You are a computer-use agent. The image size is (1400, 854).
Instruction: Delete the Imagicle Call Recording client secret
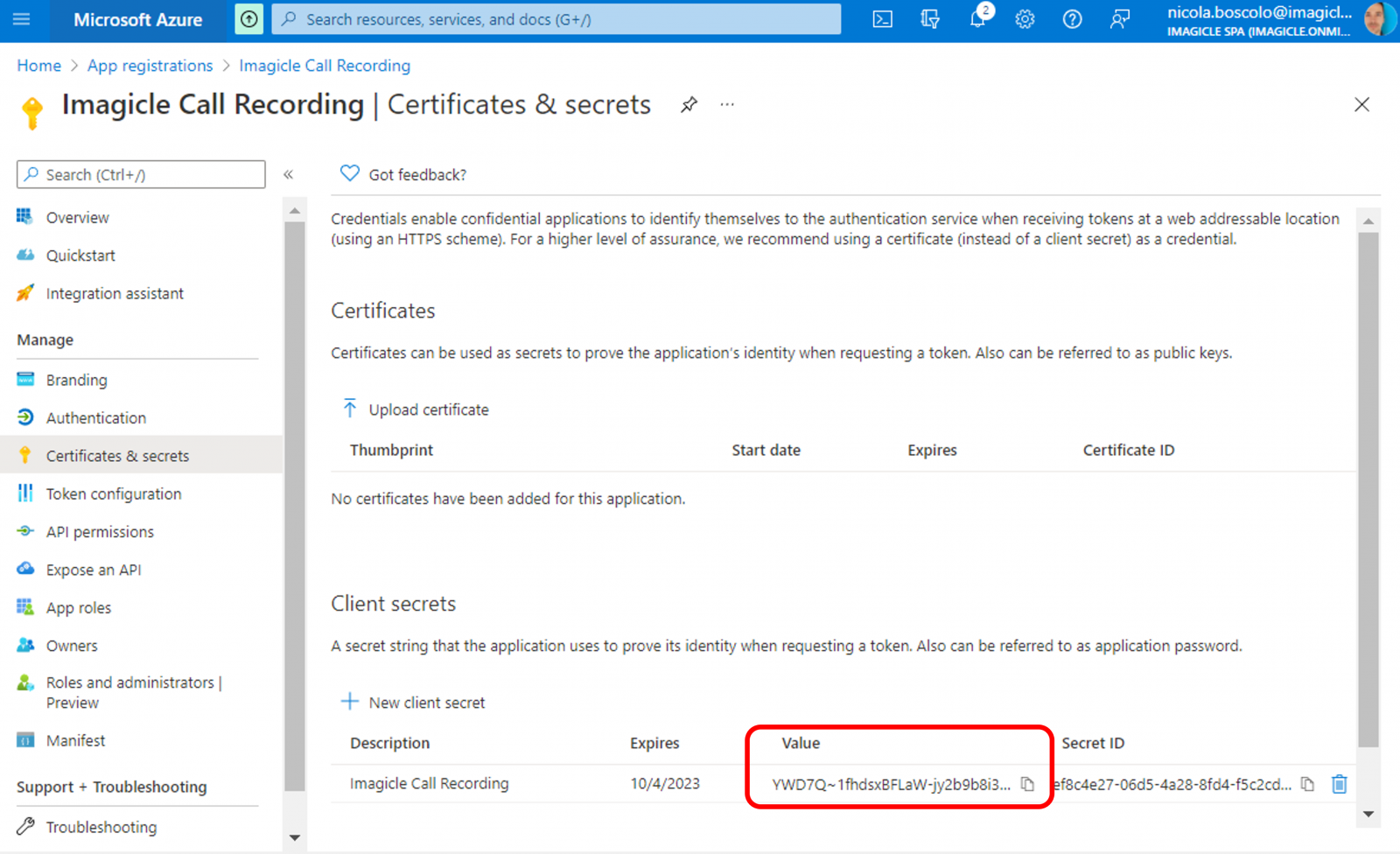[1339, 784]
